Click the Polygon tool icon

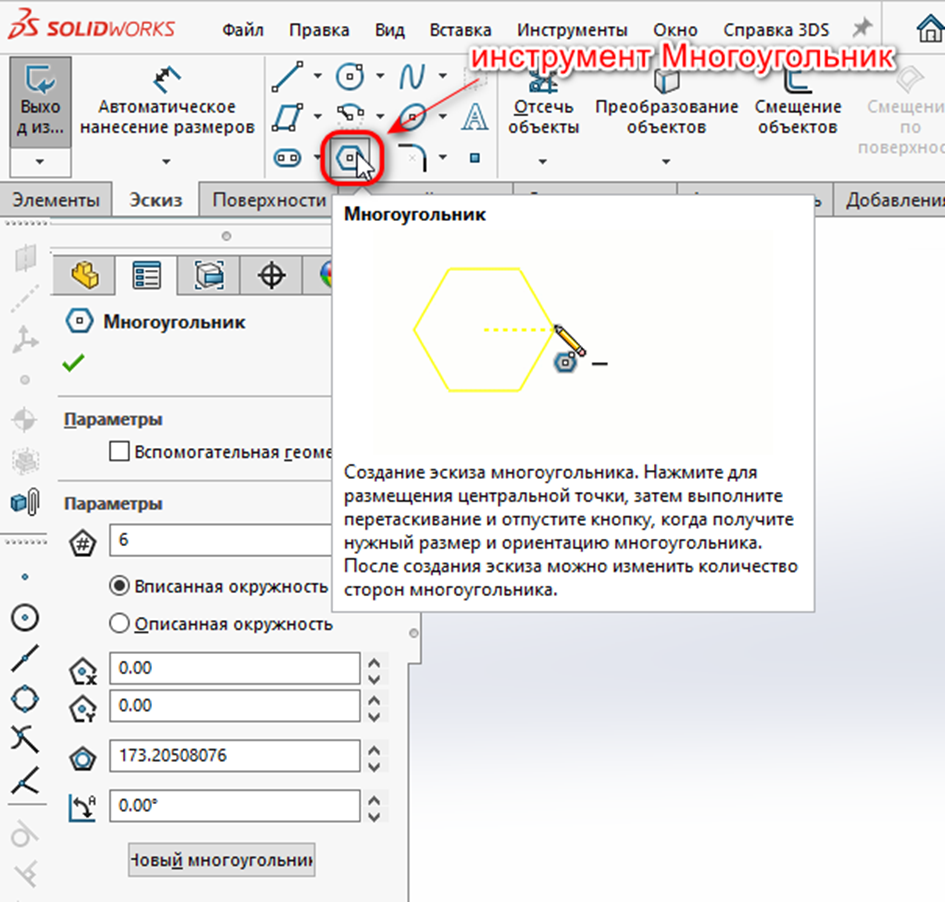pyautogui.click(x=351, y=158)
